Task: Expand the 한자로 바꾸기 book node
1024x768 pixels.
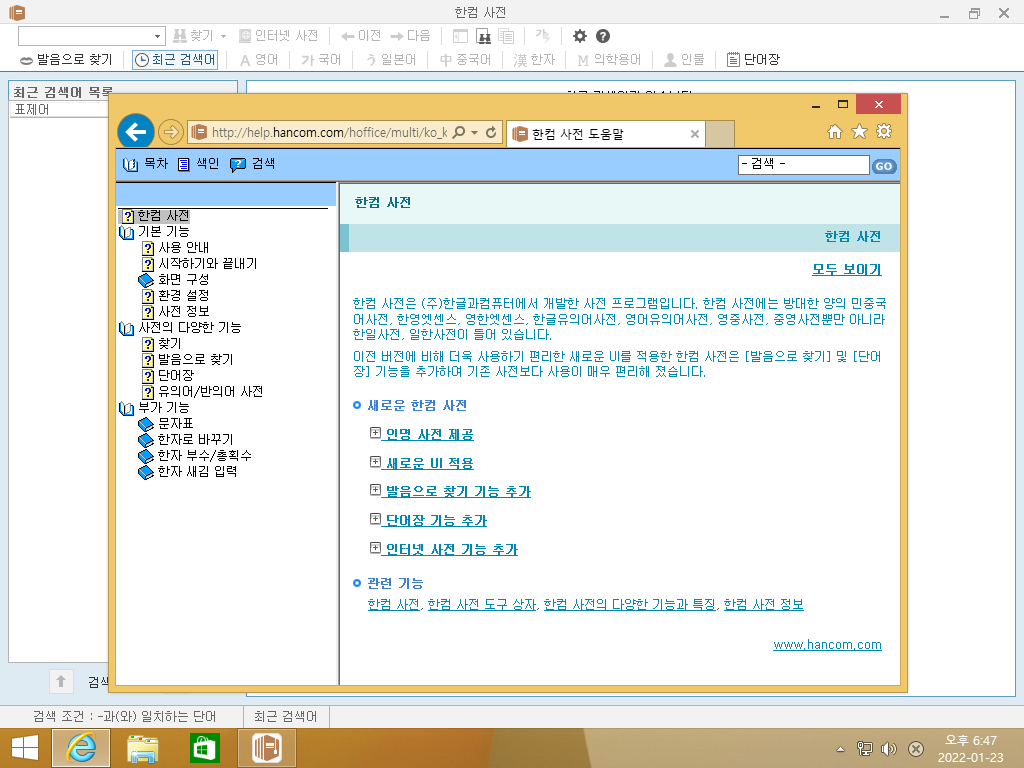Action: click(x=146, y=440)
